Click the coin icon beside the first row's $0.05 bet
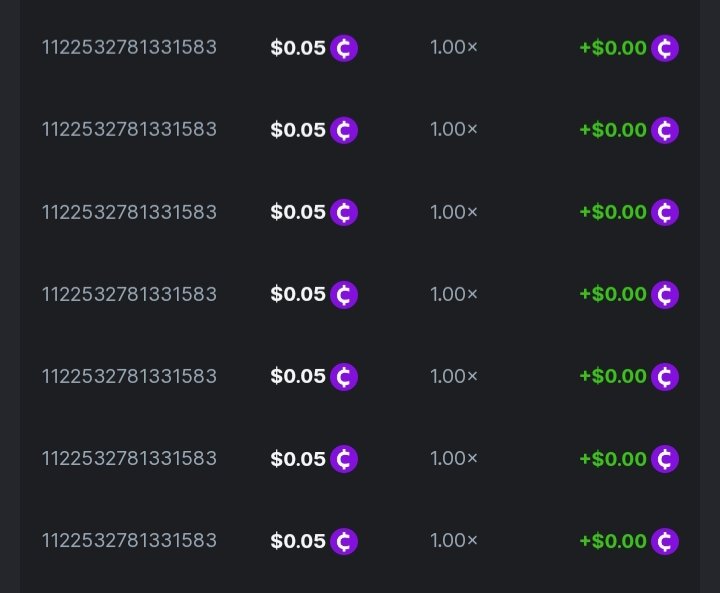The width and height of the screenshot is (720, 593). 344,48
